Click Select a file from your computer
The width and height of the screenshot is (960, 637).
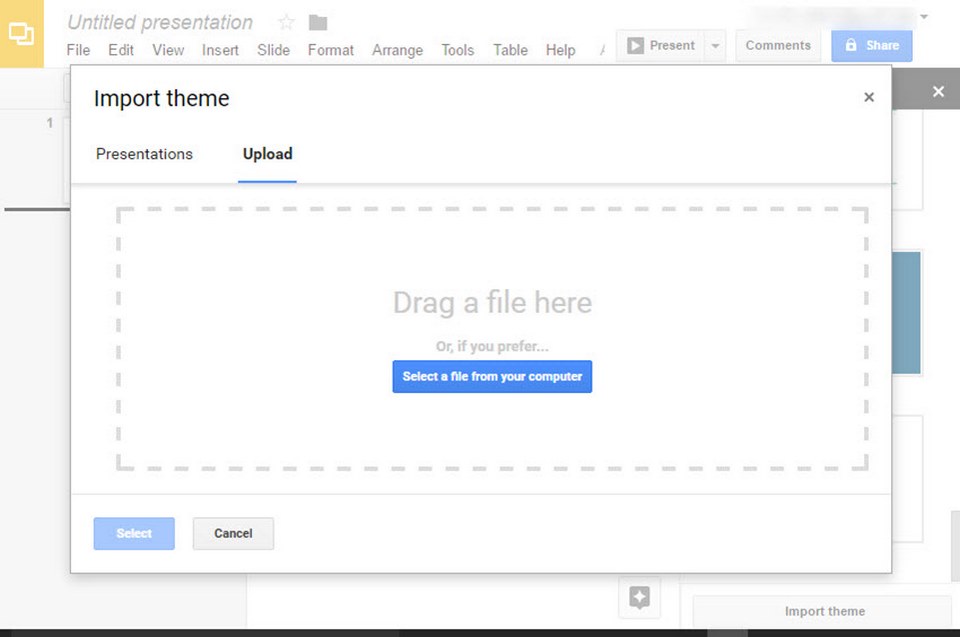[492, 377]
